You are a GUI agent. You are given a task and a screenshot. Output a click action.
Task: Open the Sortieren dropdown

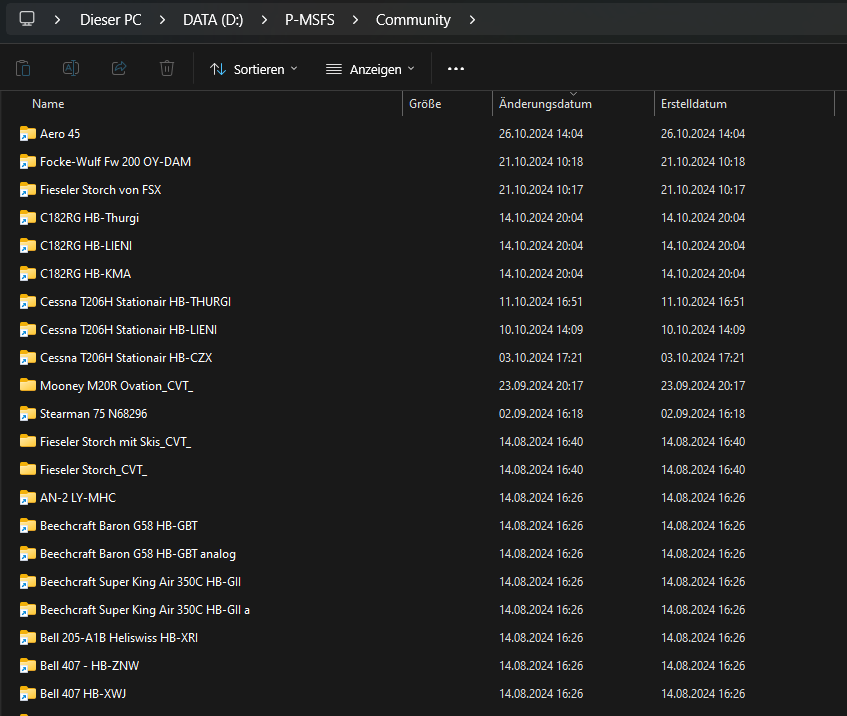[x=253, y=69]
